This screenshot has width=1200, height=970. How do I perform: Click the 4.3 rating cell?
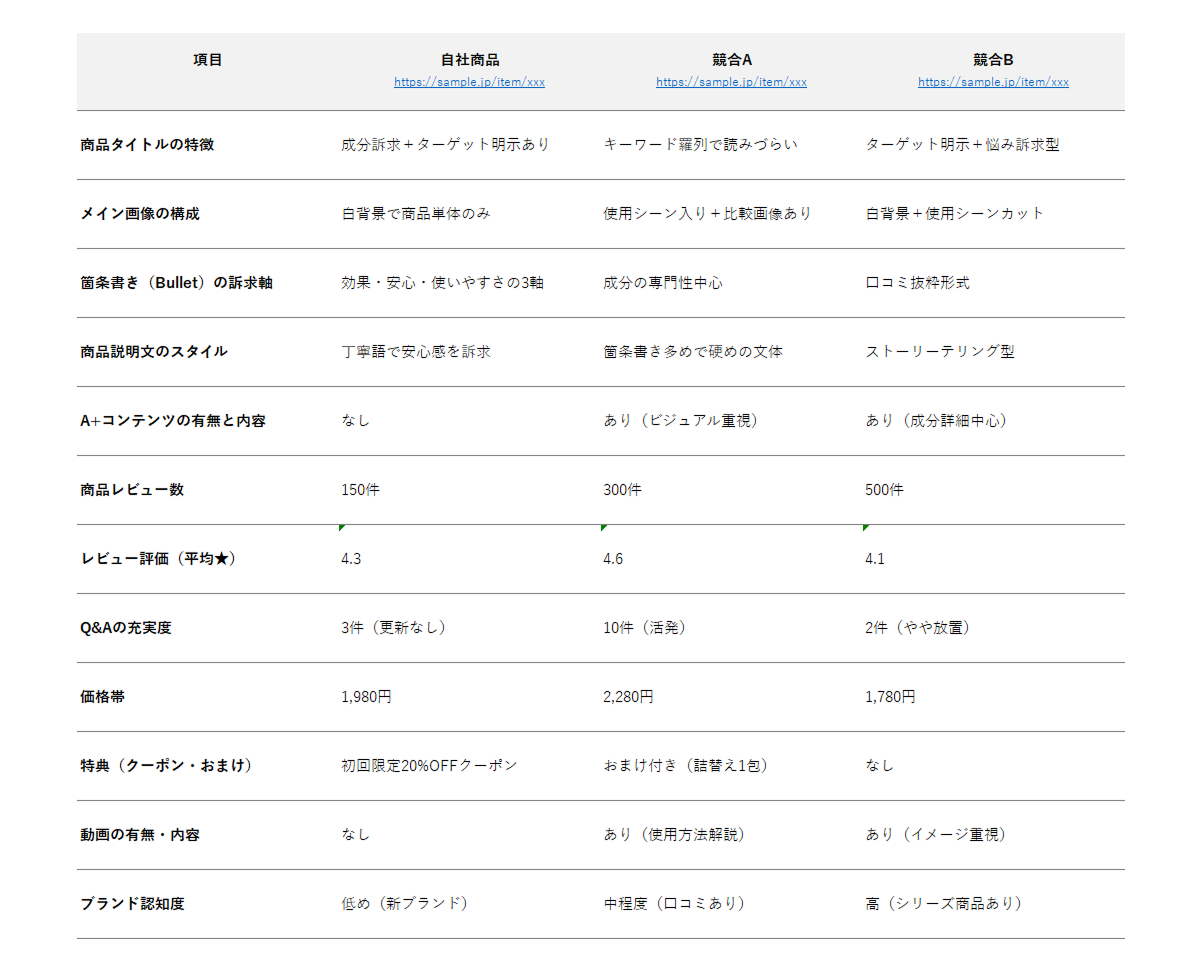click(351, 559)
